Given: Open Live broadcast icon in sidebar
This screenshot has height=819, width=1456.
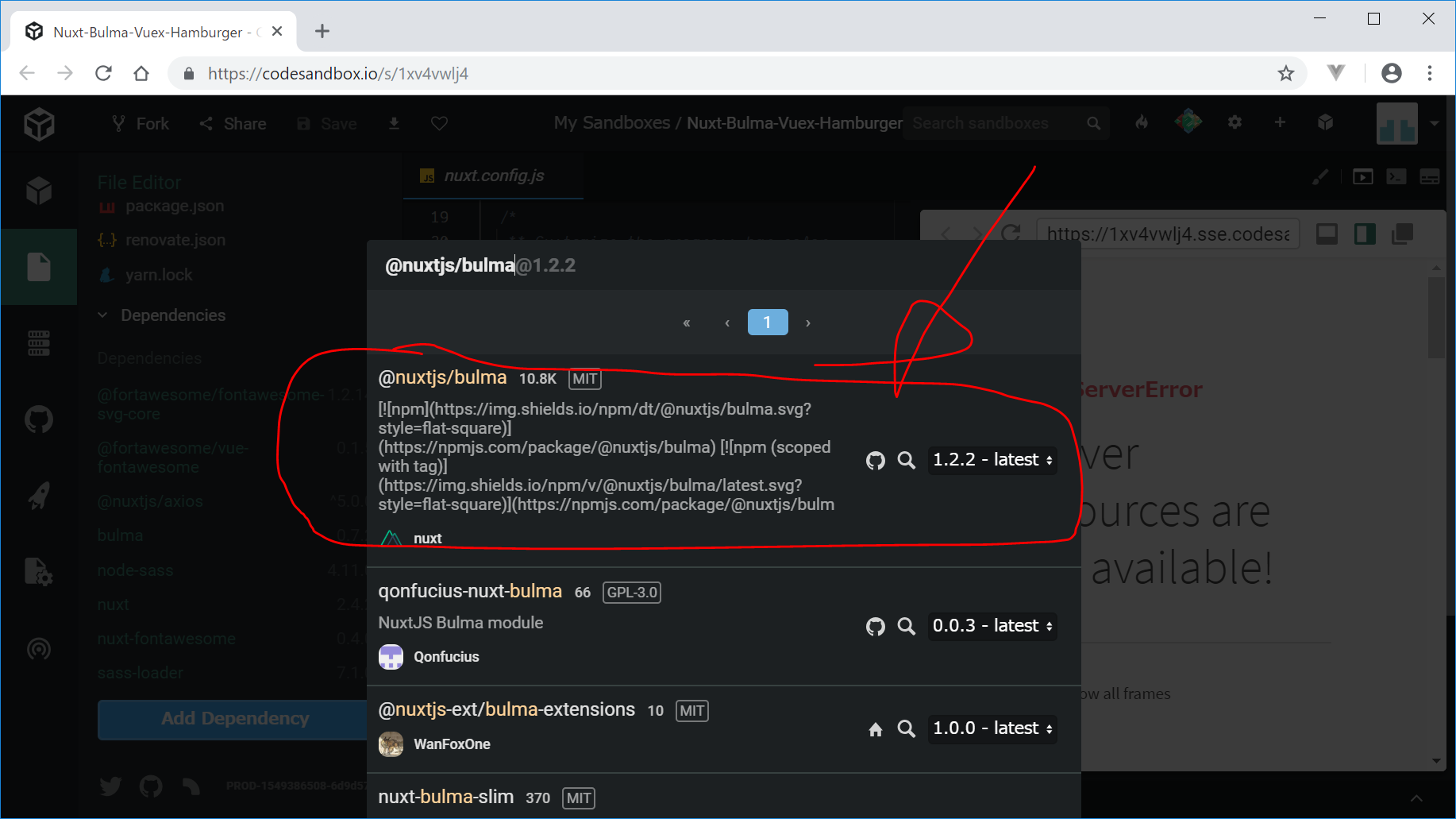Looking at the screenshot, I should [39, 649].
